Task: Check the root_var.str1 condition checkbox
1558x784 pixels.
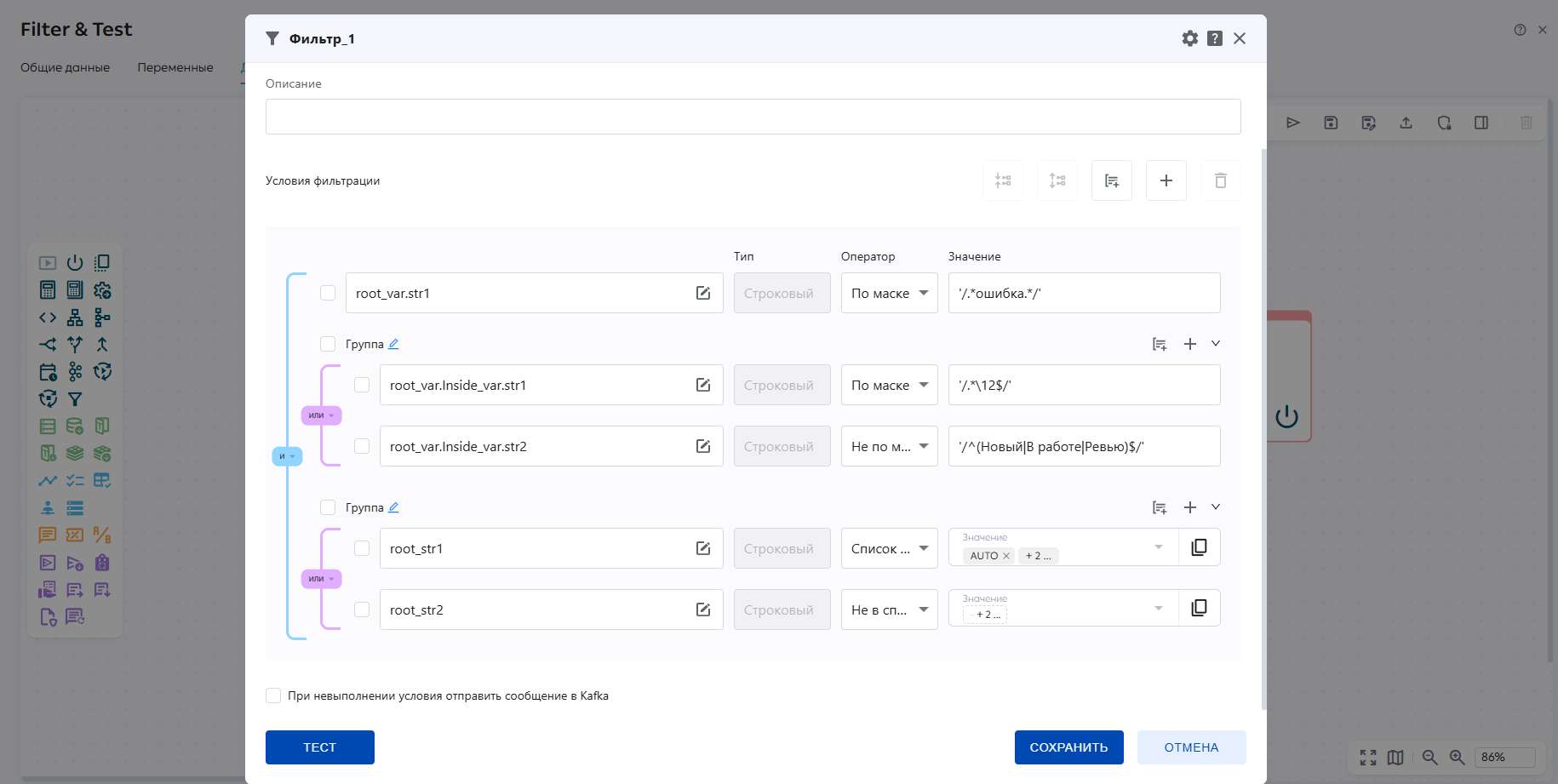Action: (x=328, y=293)
